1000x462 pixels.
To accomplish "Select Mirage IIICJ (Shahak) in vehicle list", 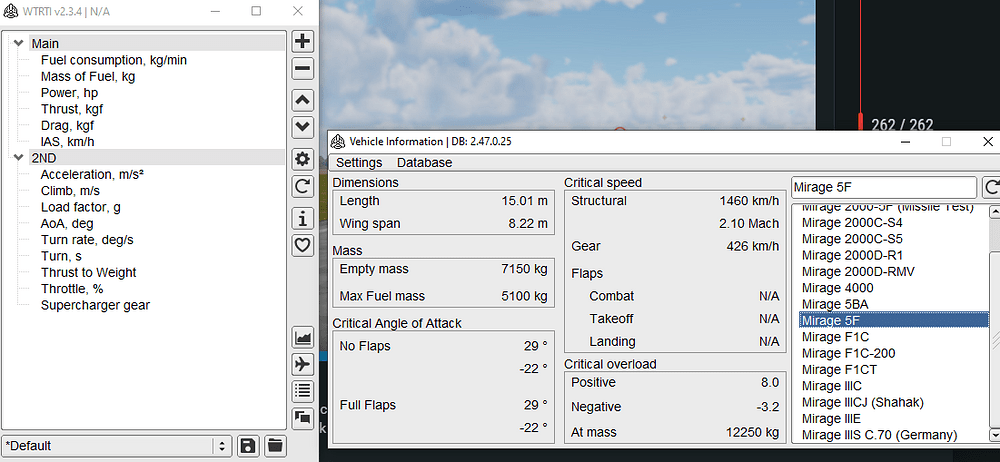I will [x=862, y=402].
